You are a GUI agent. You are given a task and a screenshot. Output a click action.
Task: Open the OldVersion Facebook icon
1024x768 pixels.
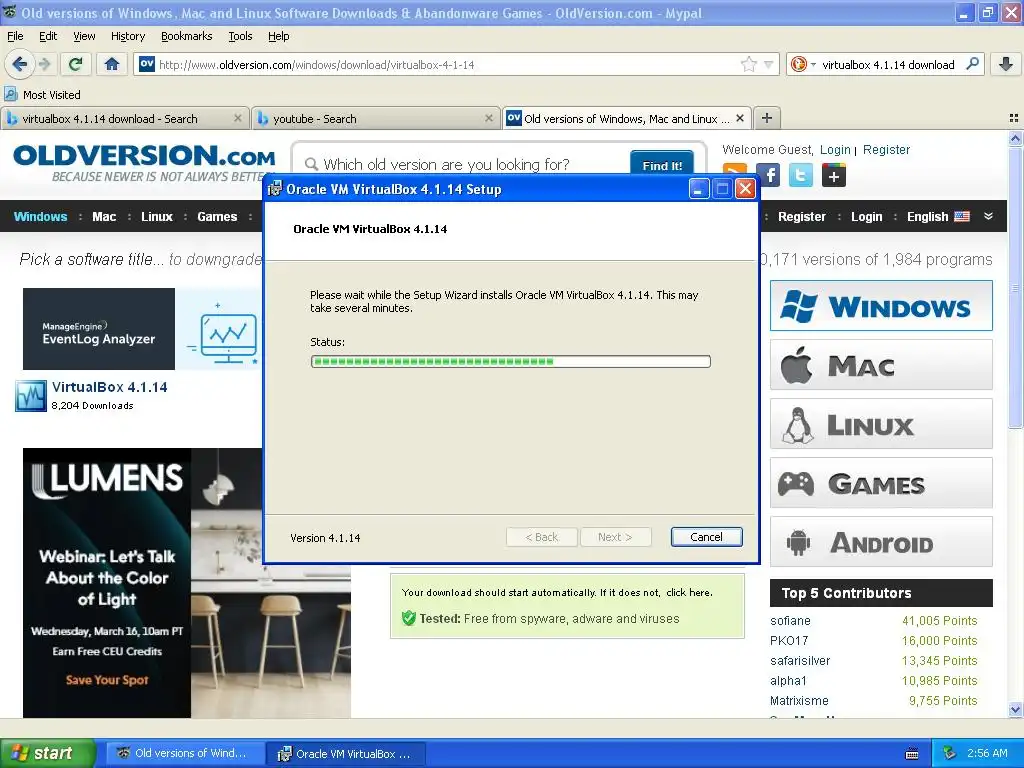[769, 175]
